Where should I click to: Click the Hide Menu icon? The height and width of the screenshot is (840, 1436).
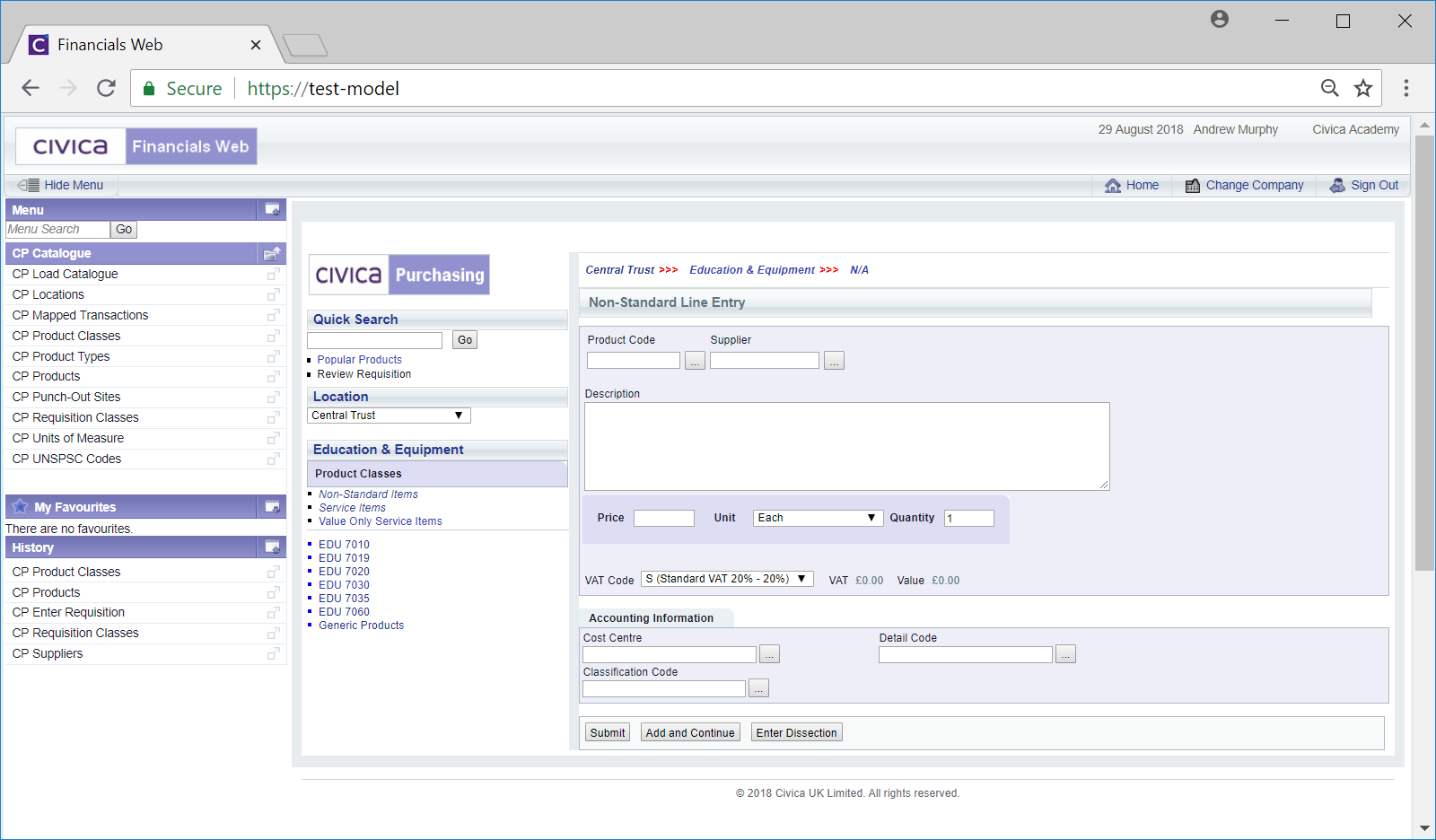click(29, 185)
